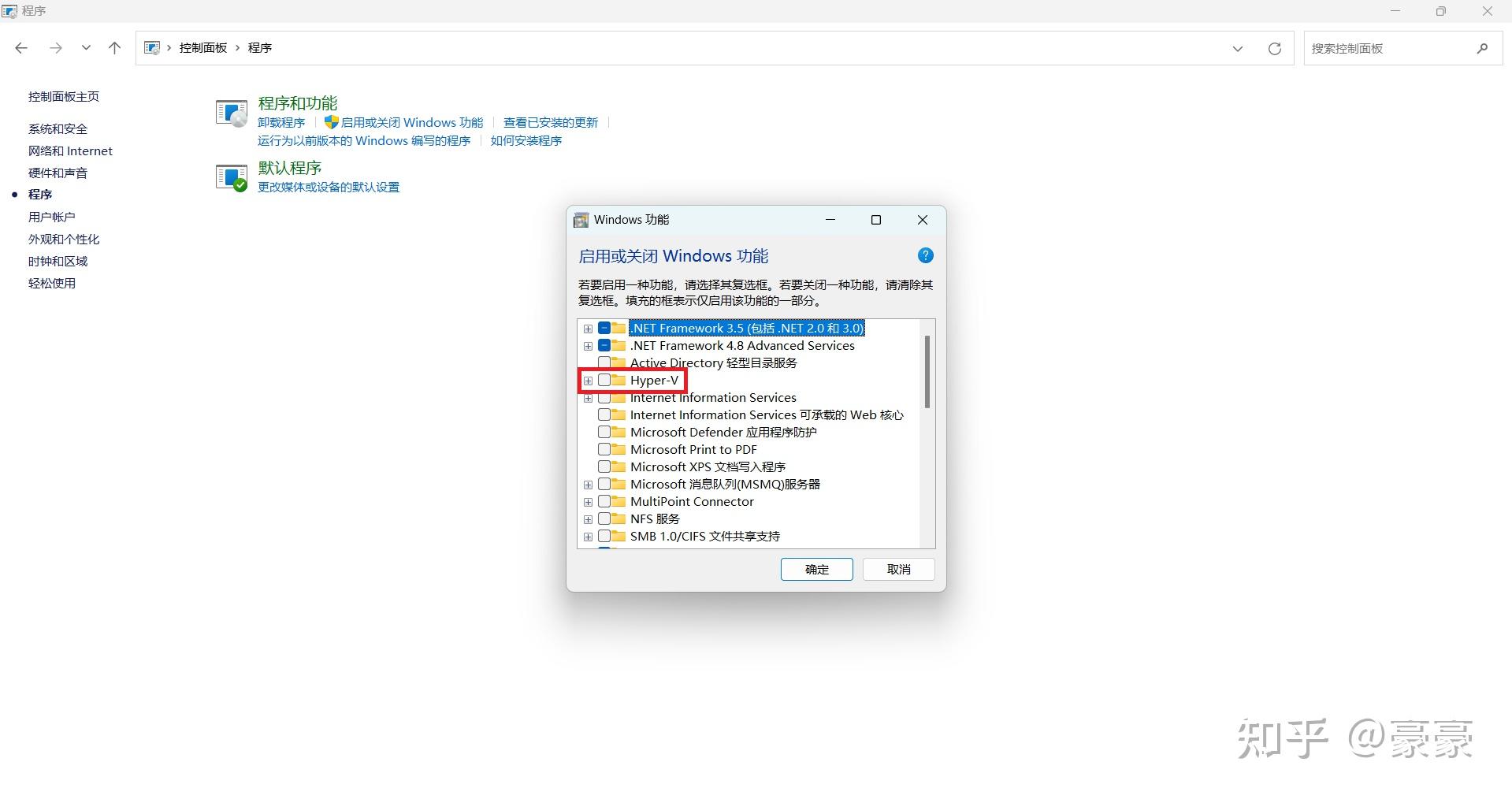
Task: Open the 默认程序 heading link
Action: click(x=290, y=168)
